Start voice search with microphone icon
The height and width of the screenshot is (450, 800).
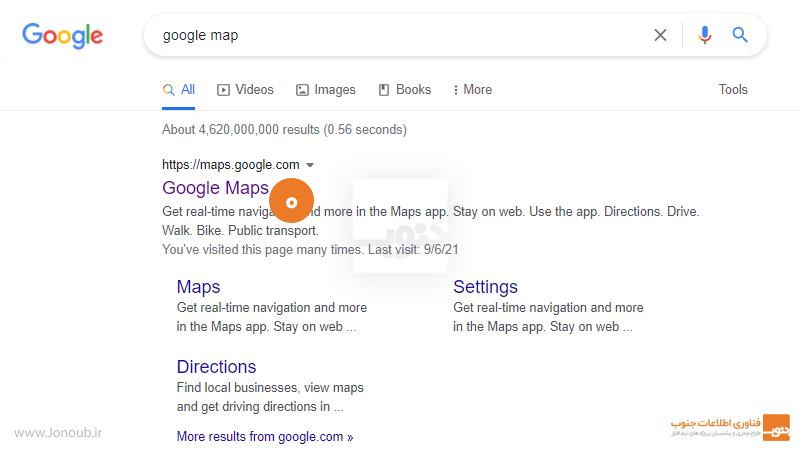[x=705, y=35]
